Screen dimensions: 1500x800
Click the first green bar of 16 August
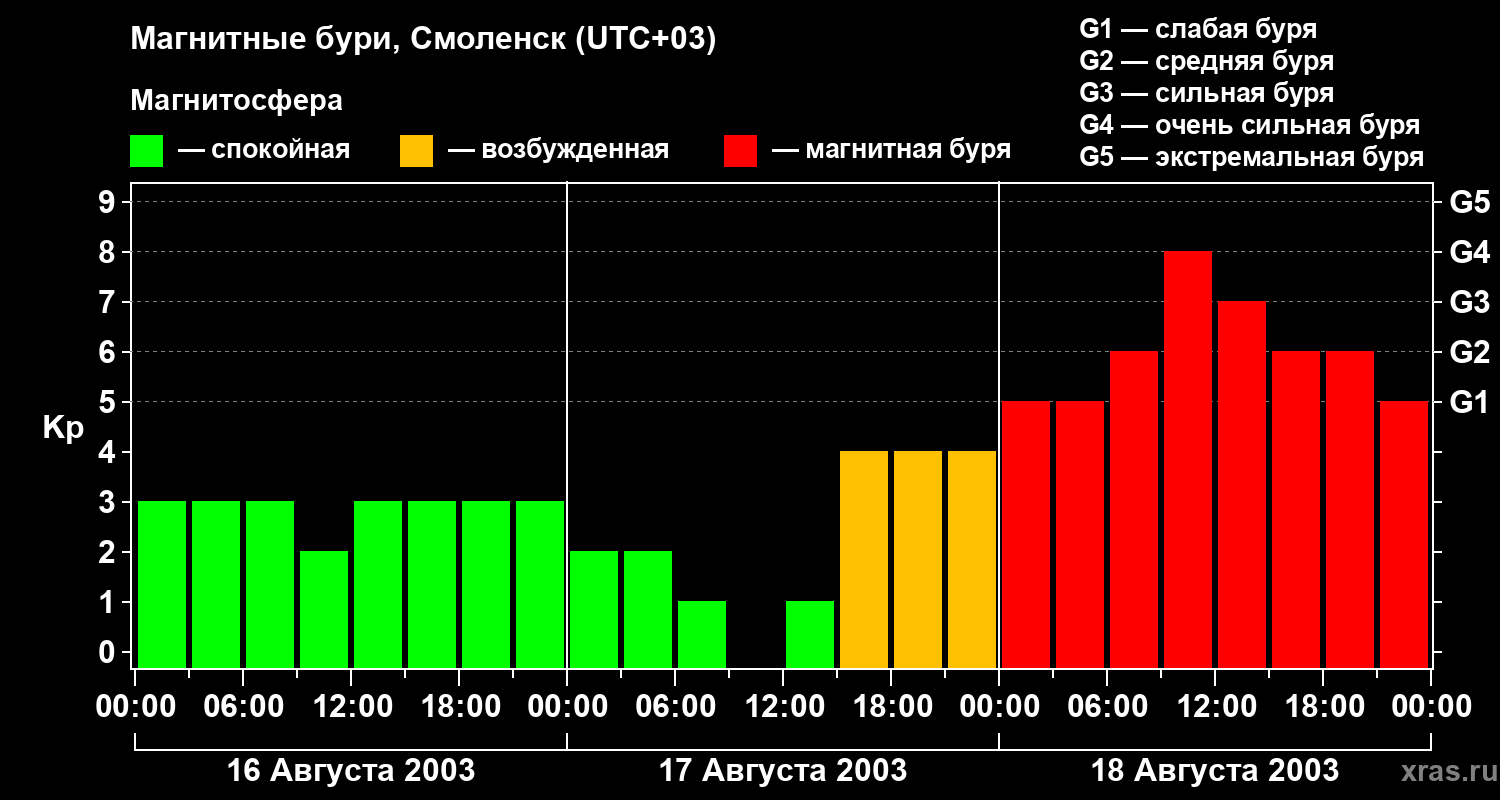click(x=162, y=585)
